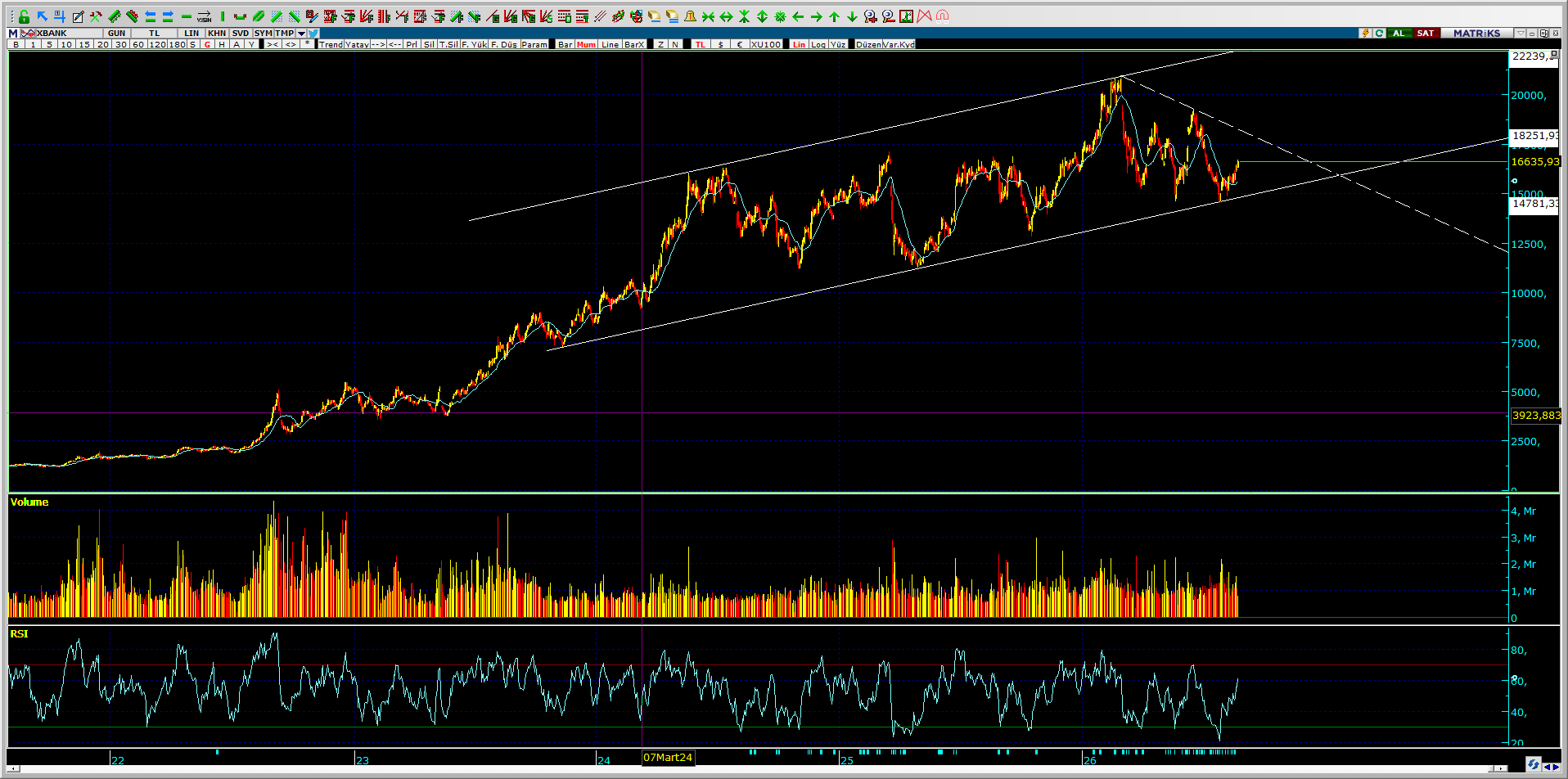The width and height of the screenshot is (1568, 779).
Task: Click the red-framed chart icon beside the magnifiers
Action: point(906,16)
